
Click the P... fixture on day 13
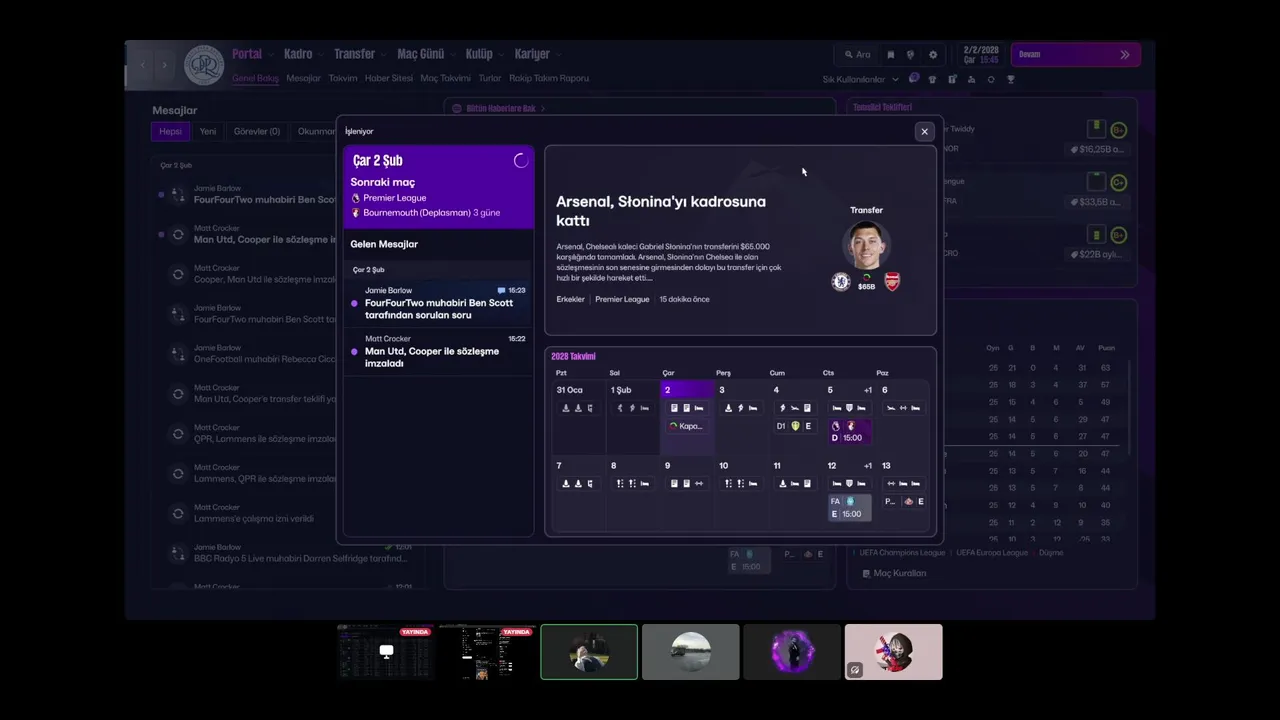(x=904, y=501)
